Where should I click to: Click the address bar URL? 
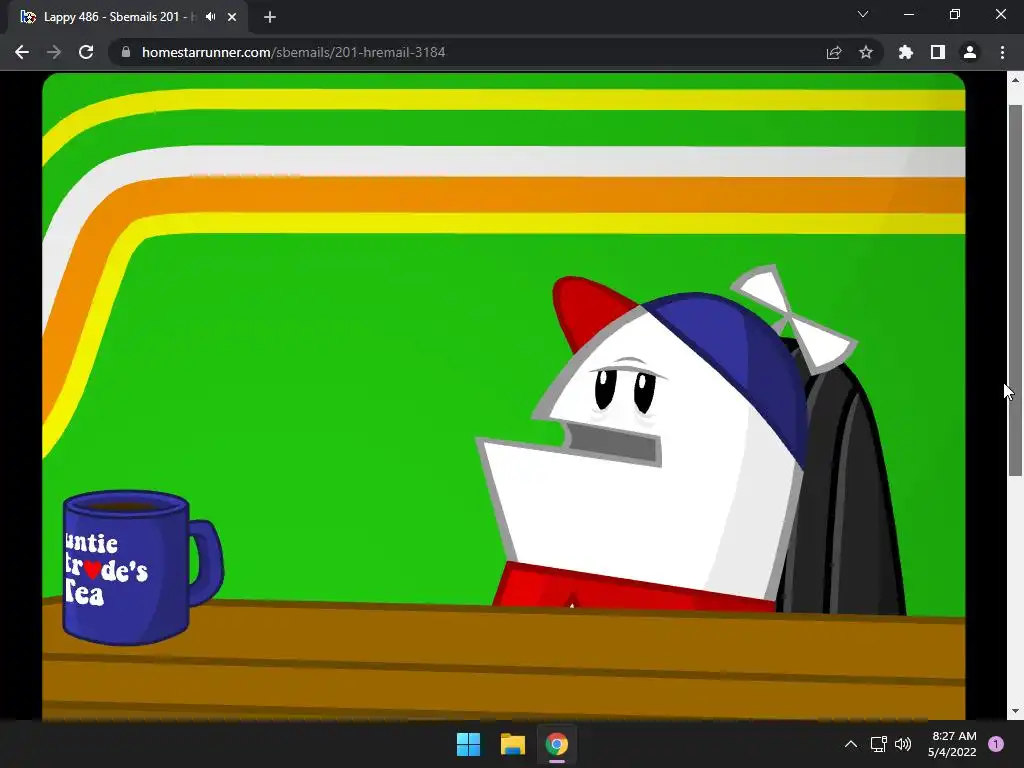(293, 52)
